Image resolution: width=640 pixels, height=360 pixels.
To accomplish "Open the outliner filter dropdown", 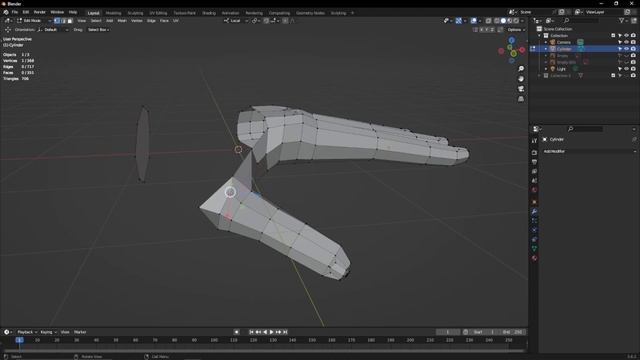I will click(623, 21).
